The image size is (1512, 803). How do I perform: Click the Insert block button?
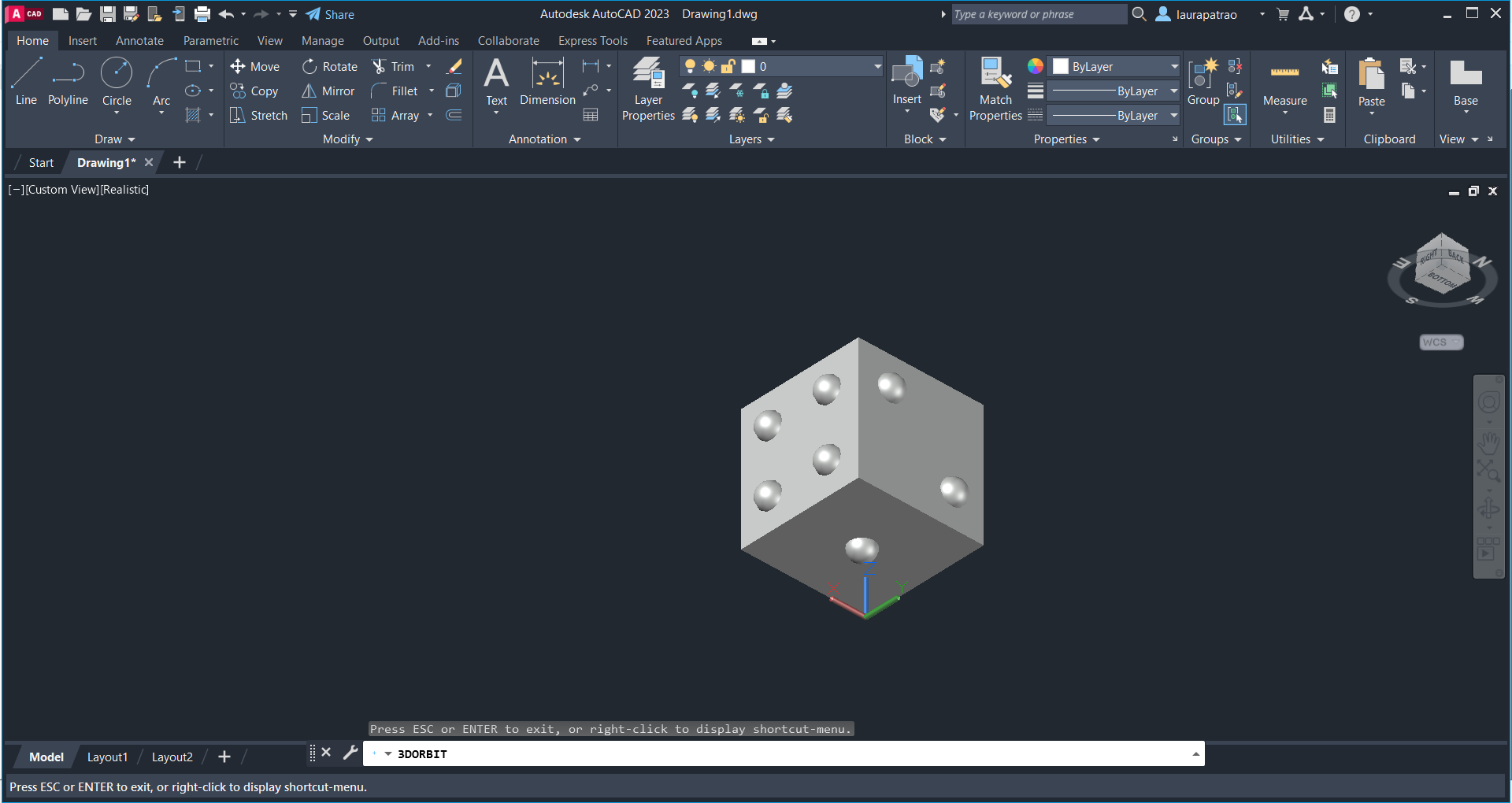[x=906, y=82]
